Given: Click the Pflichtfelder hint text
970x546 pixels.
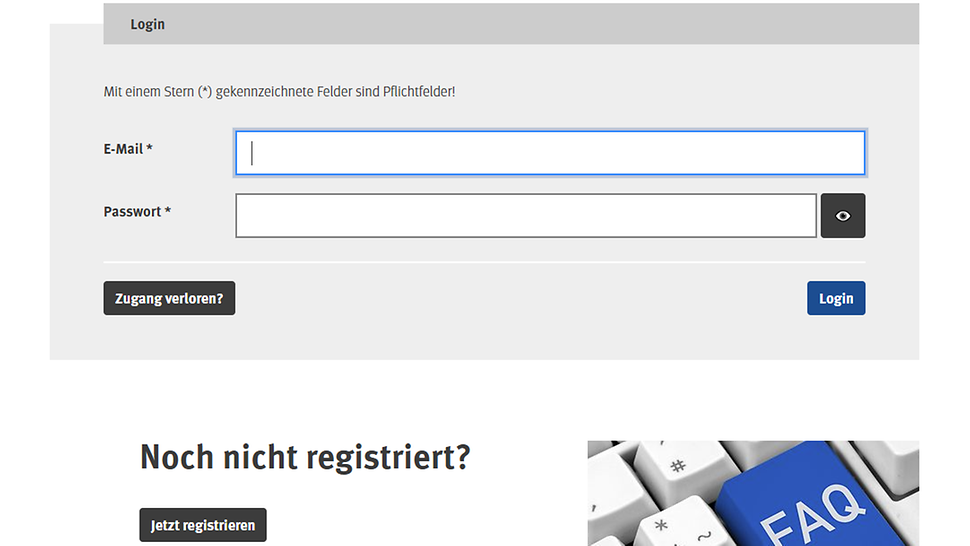Looking at the screenshot, I should 280,92.
